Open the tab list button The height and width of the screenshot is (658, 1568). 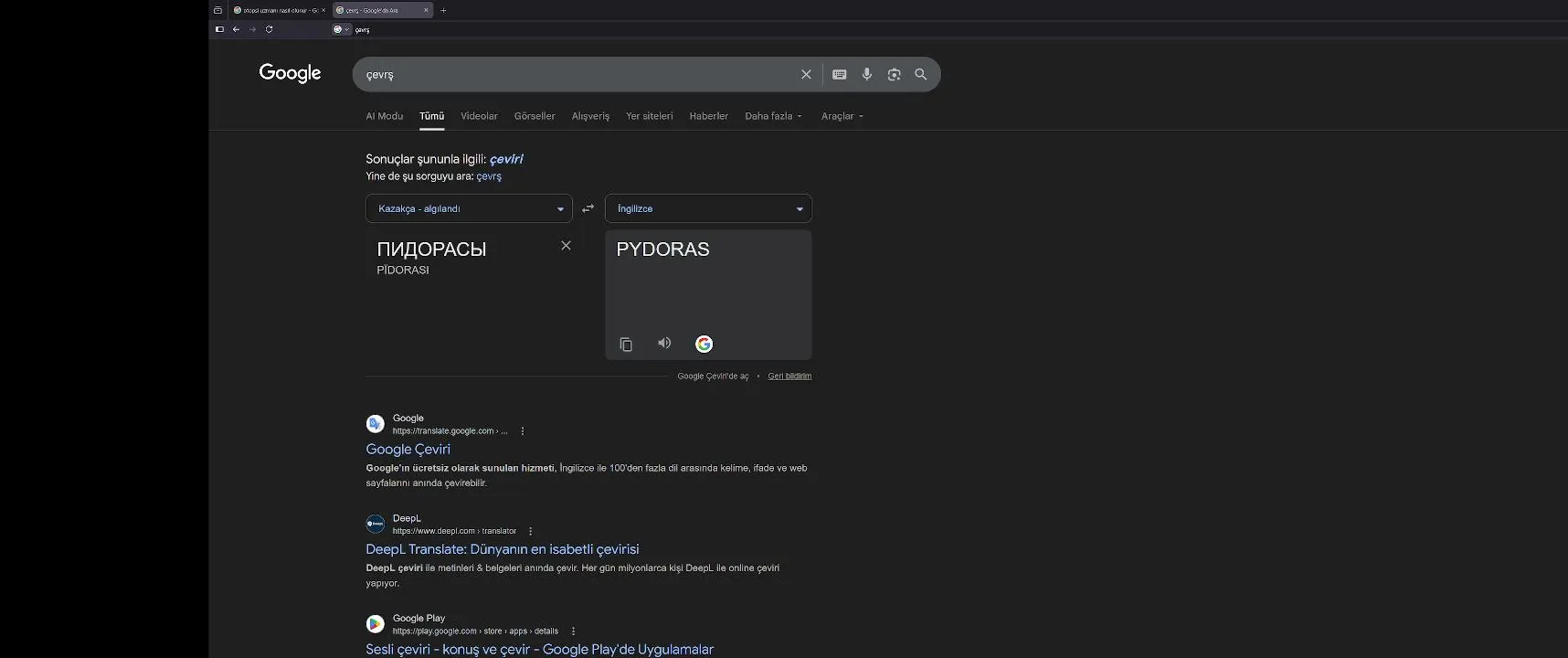pyautogui.click(x=217, y=10)
